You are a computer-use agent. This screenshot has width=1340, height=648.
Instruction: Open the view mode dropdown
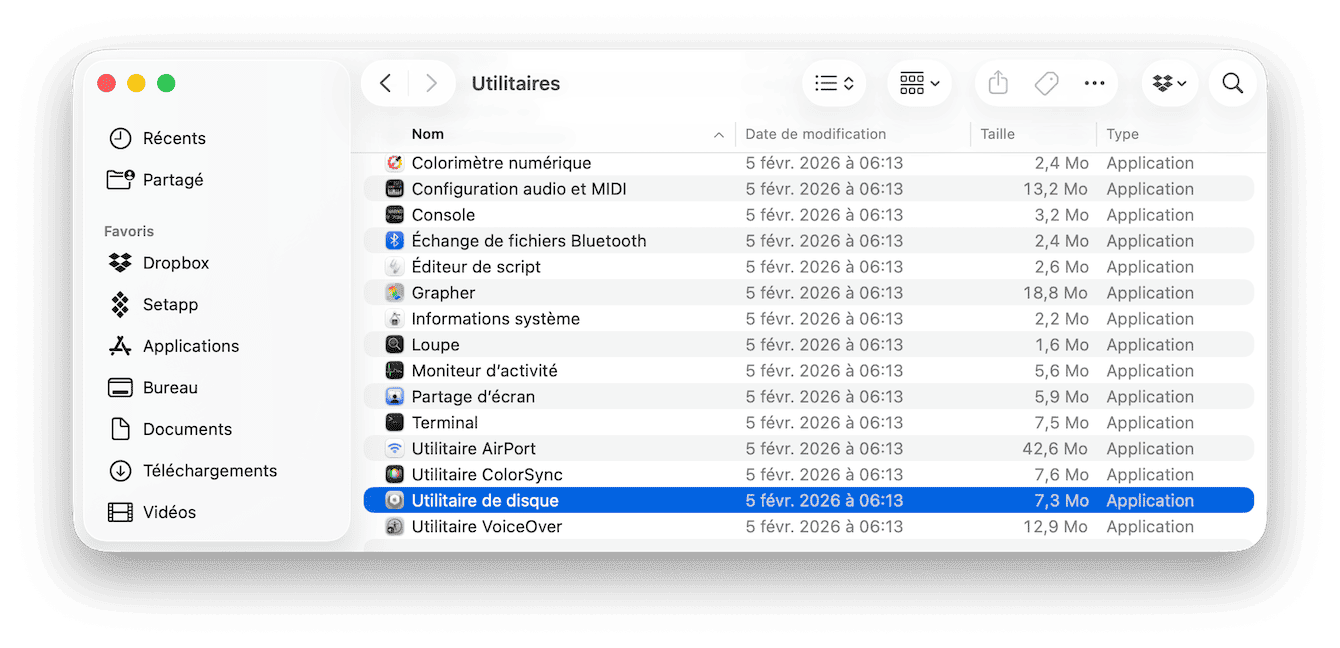point(834,83)
